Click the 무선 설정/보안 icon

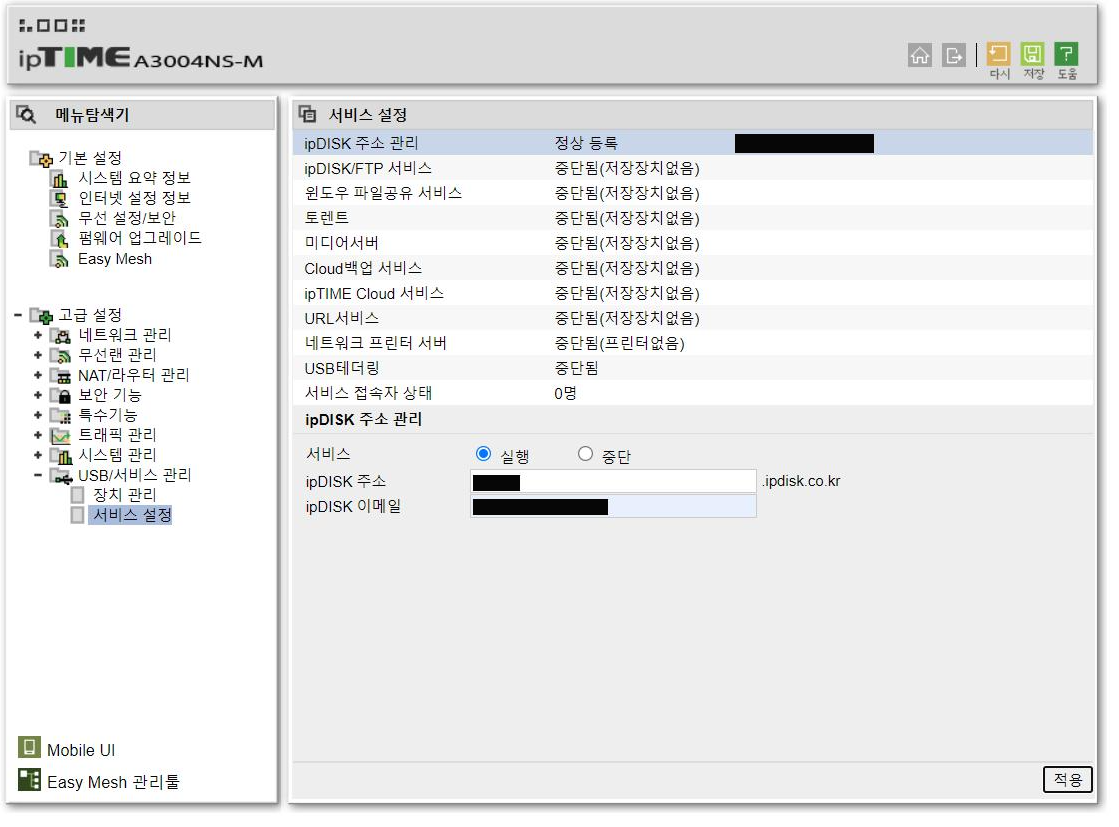tap(60, 218)
